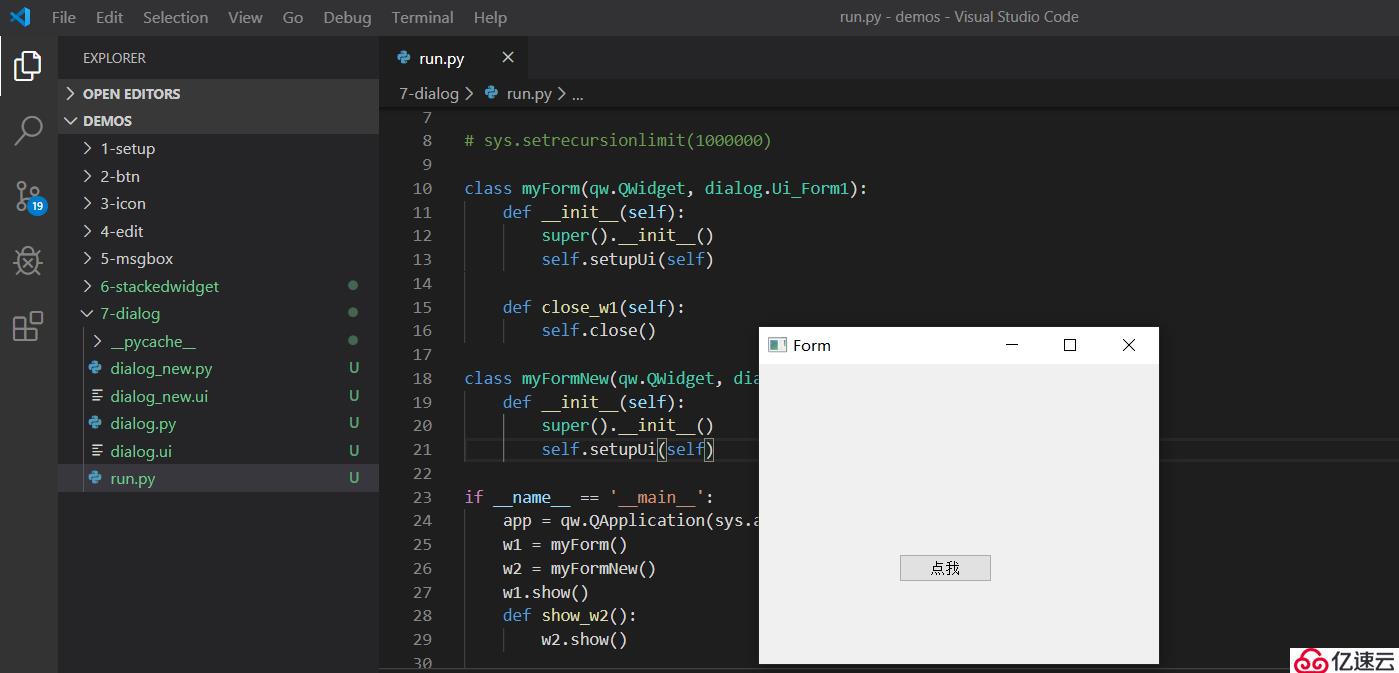Click 'self.close()' on line 16
The height and width of the screenshot is (673, 1399).
[x=598, y=330]
